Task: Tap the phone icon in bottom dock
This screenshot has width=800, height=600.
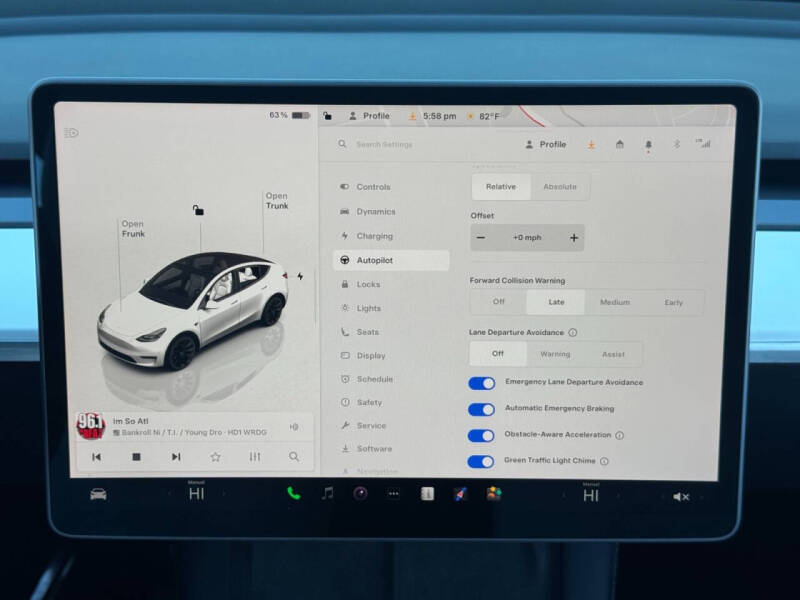Action: [292, 491]
